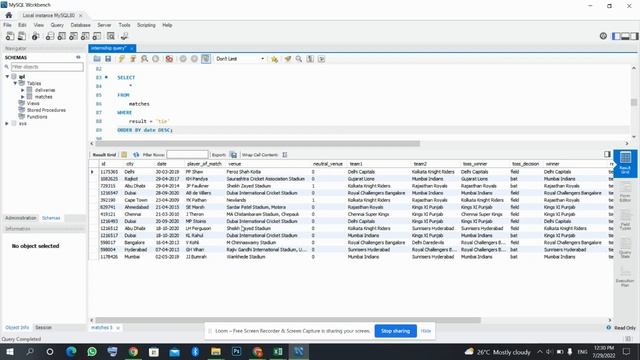The image size is (640, 360).
Task: Collapse the Tables node in the schema tree
Action: 15,83
